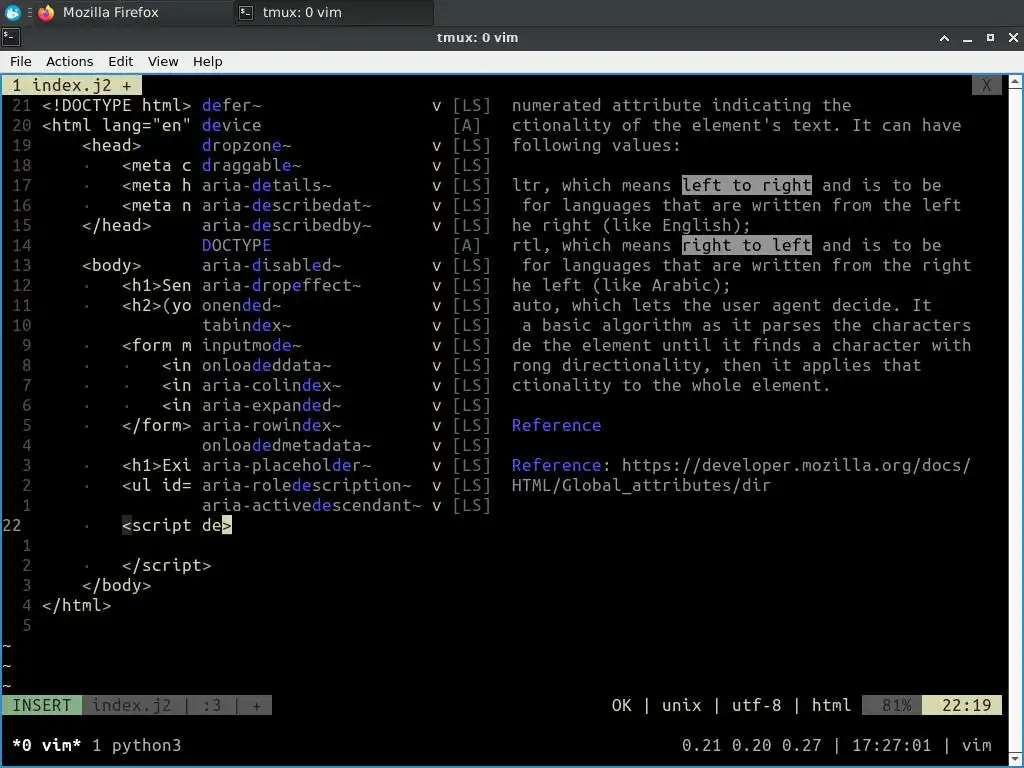Click the '</head>' tag line

point(116,225)
